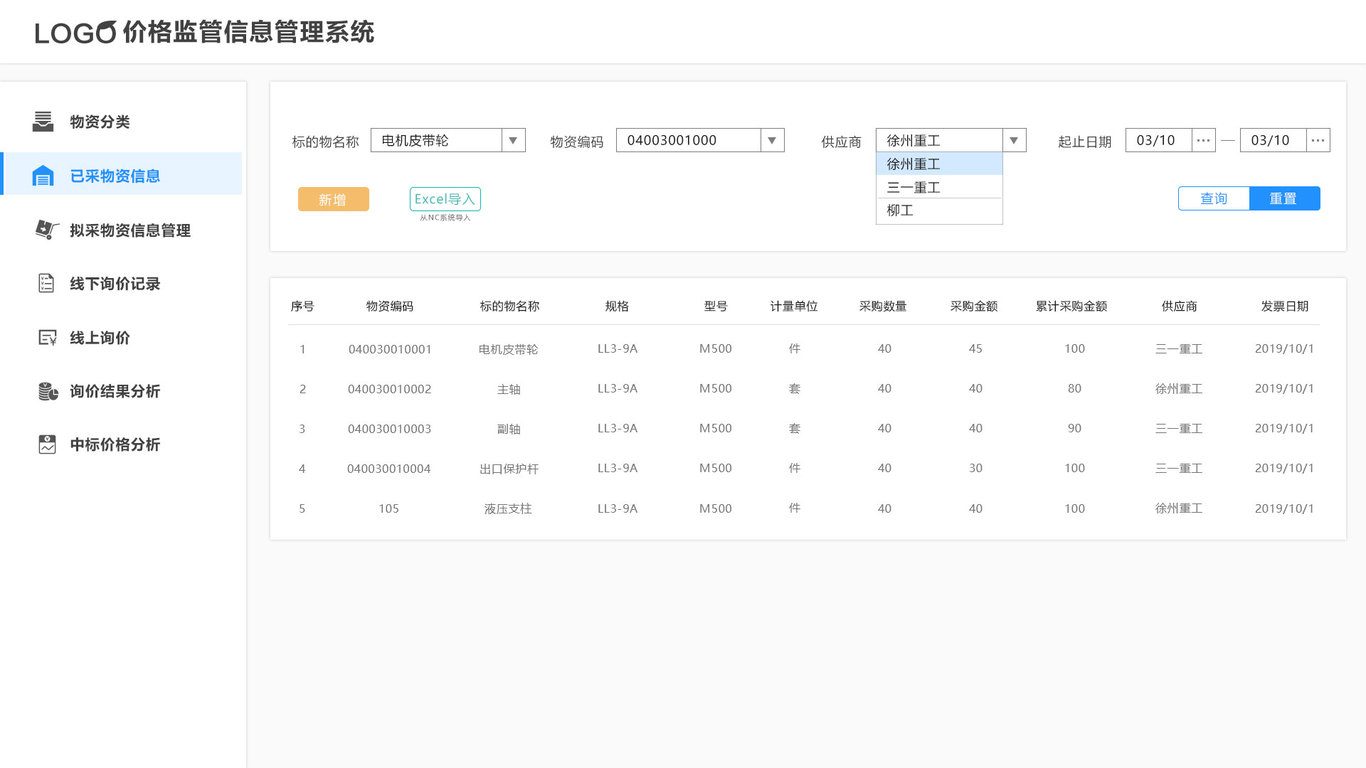Click the 线上询价 icon
This screenshot has height=768, width=1366.
[x=47, y=338]
